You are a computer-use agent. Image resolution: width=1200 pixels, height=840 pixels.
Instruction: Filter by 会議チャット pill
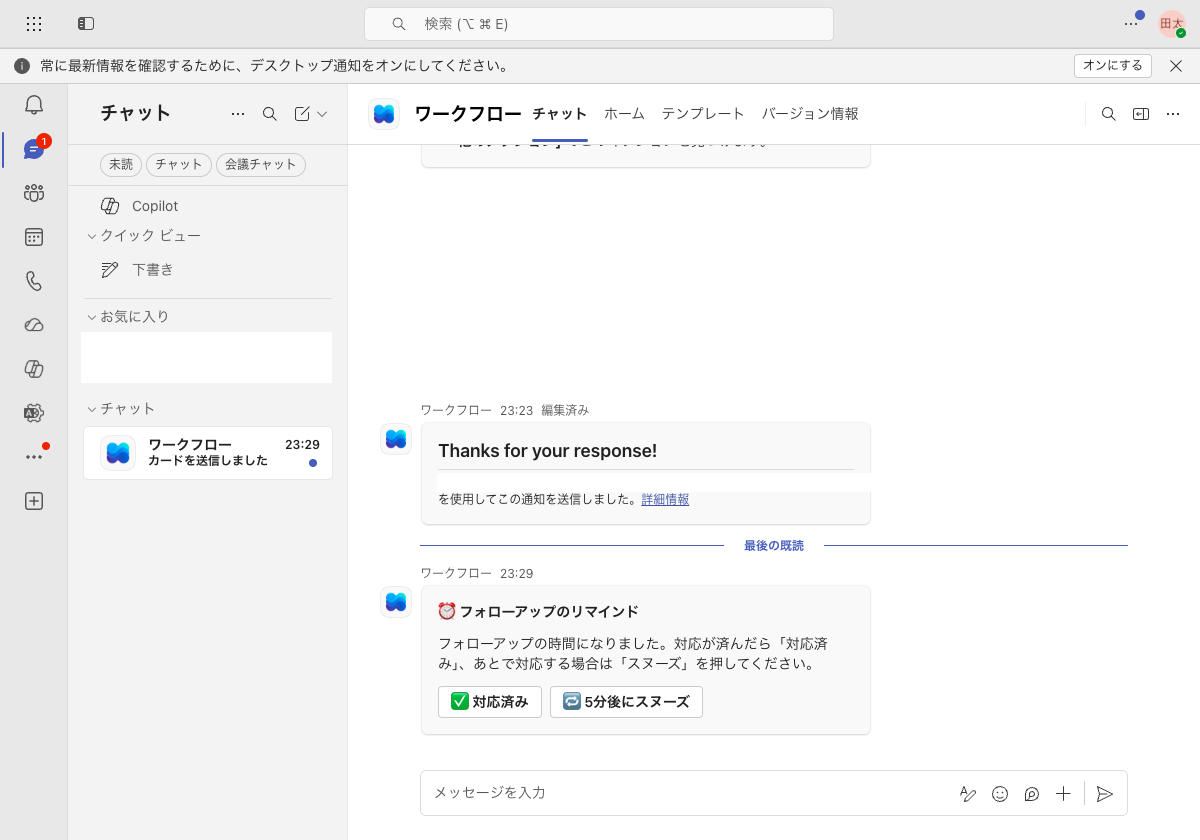pyautogui.click(x=261, y=165)
